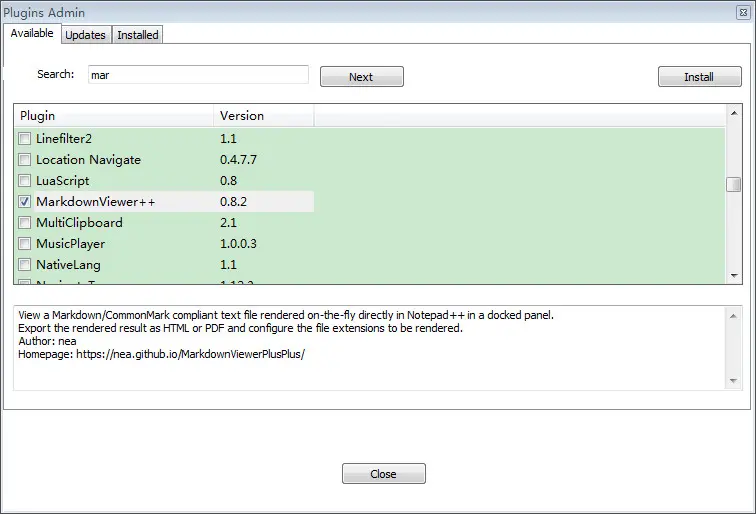The image size is (756, 514).
Task: Select the MusicPlayer plugin name
Action: 70,243
